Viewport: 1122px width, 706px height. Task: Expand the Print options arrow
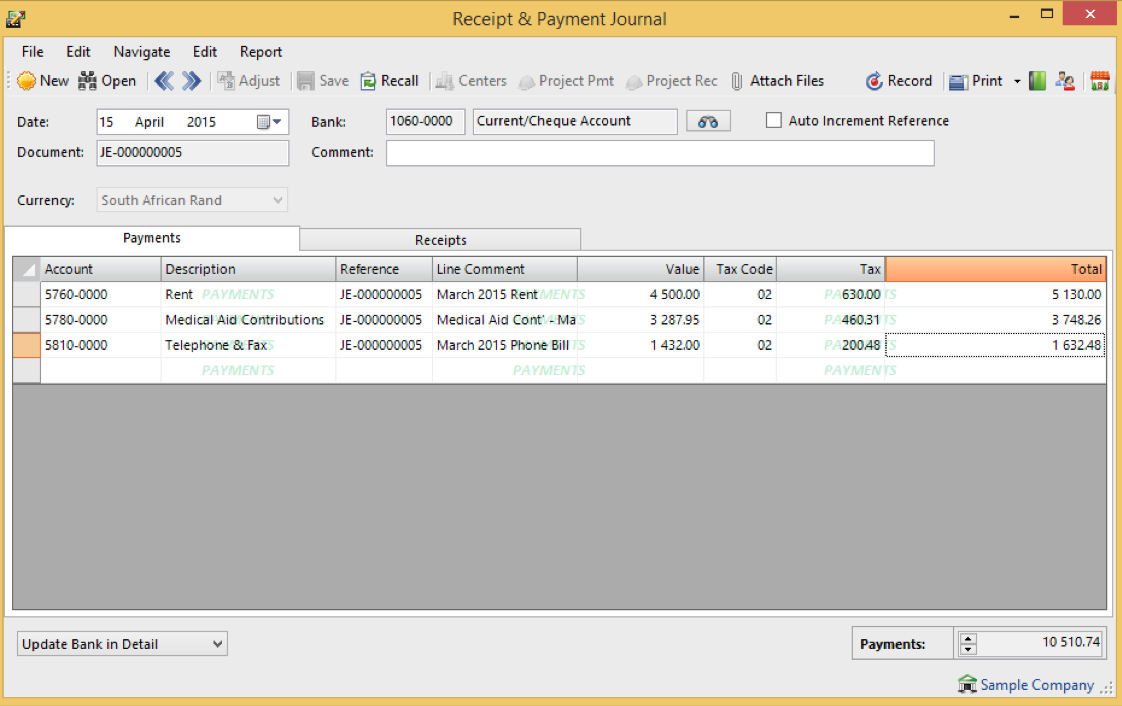pos(1017,81)
